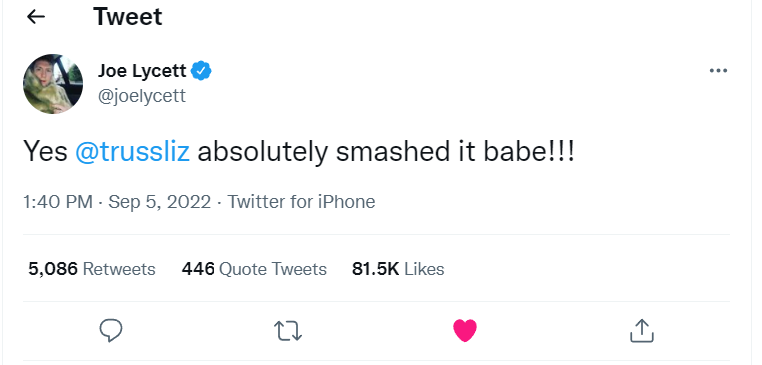
Task: Show the 81.5K Likes list
Action: click(398, 269)
